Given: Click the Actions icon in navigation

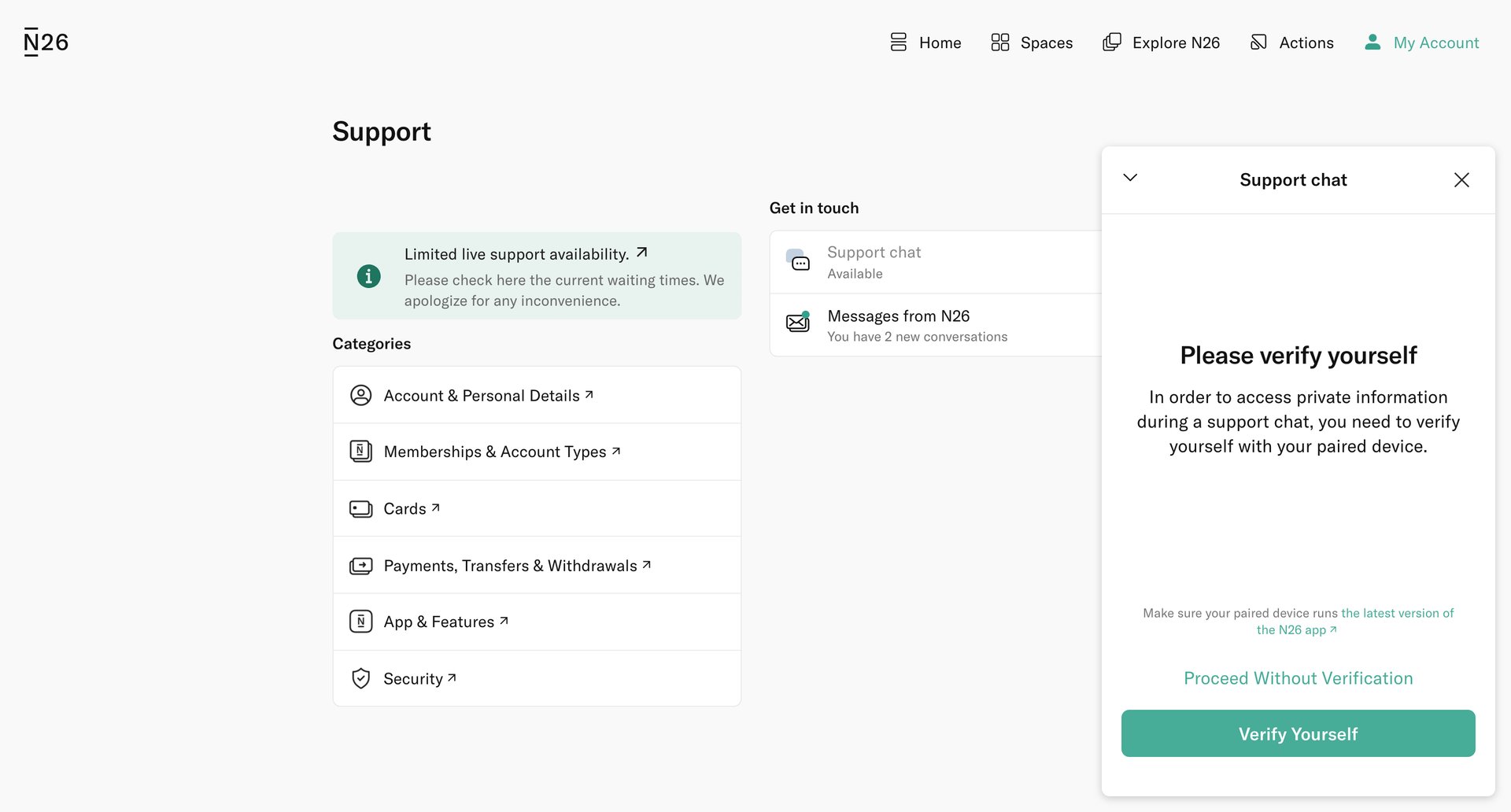Looking at the screenshot, I should tap(1258, 42).
